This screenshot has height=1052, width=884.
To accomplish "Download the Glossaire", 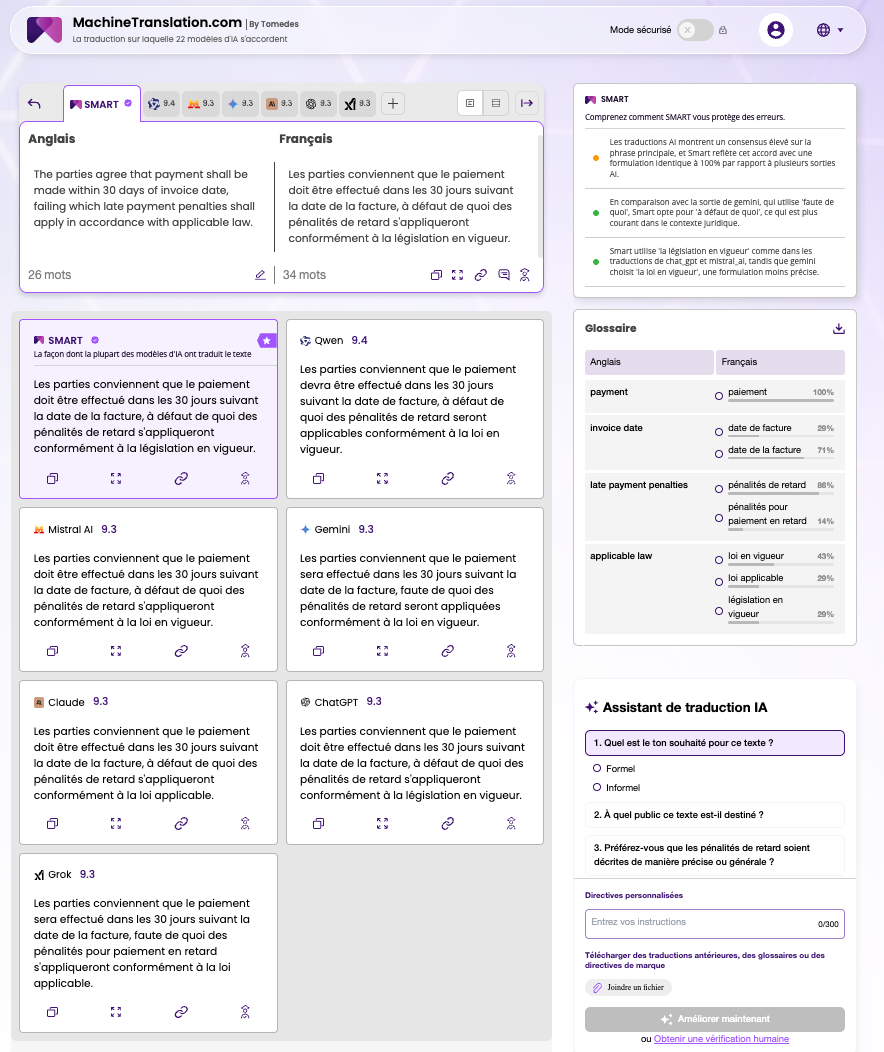I will pyautogui.click(x=839, y=328).
